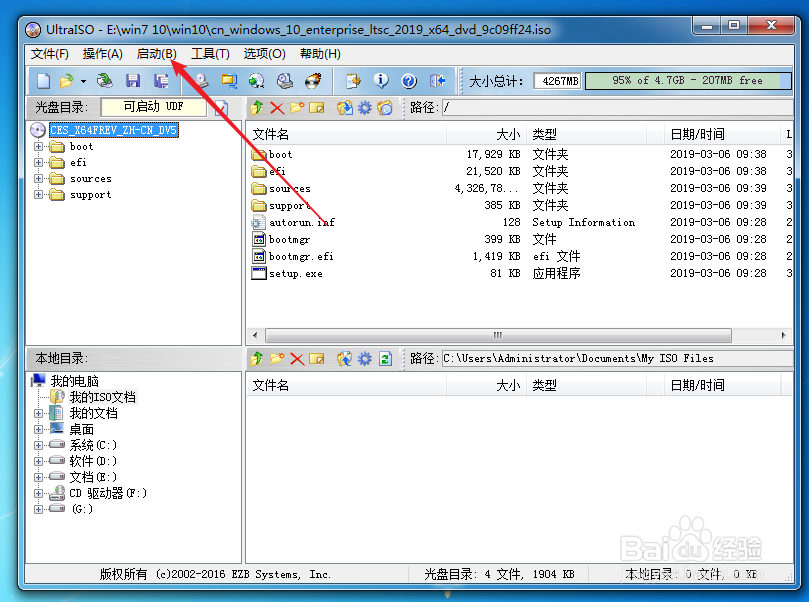
Task: Open the 选项(O) menu
Action: click(265, 54)
